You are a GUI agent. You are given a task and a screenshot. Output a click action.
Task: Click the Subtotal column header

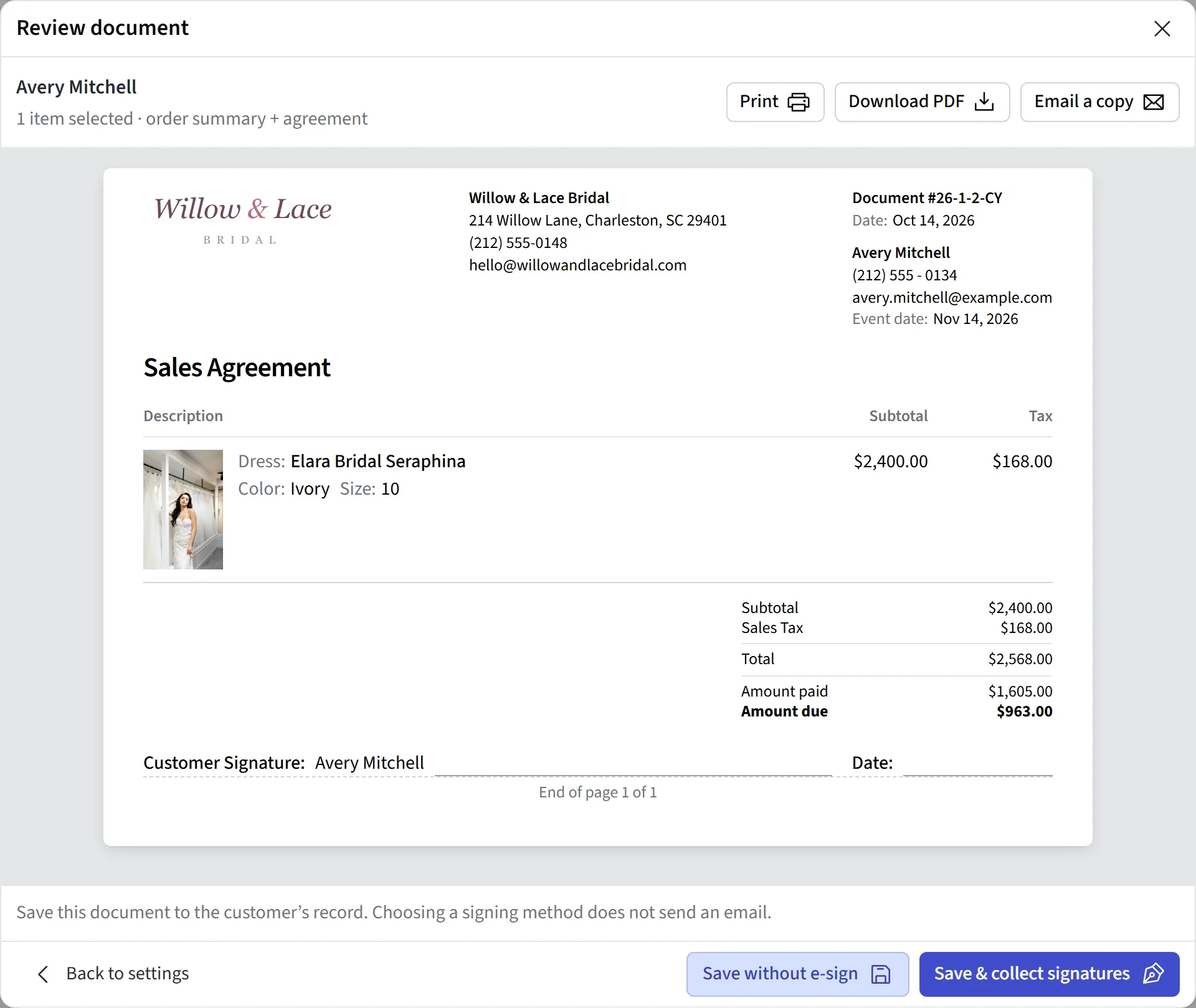(898, 416)
